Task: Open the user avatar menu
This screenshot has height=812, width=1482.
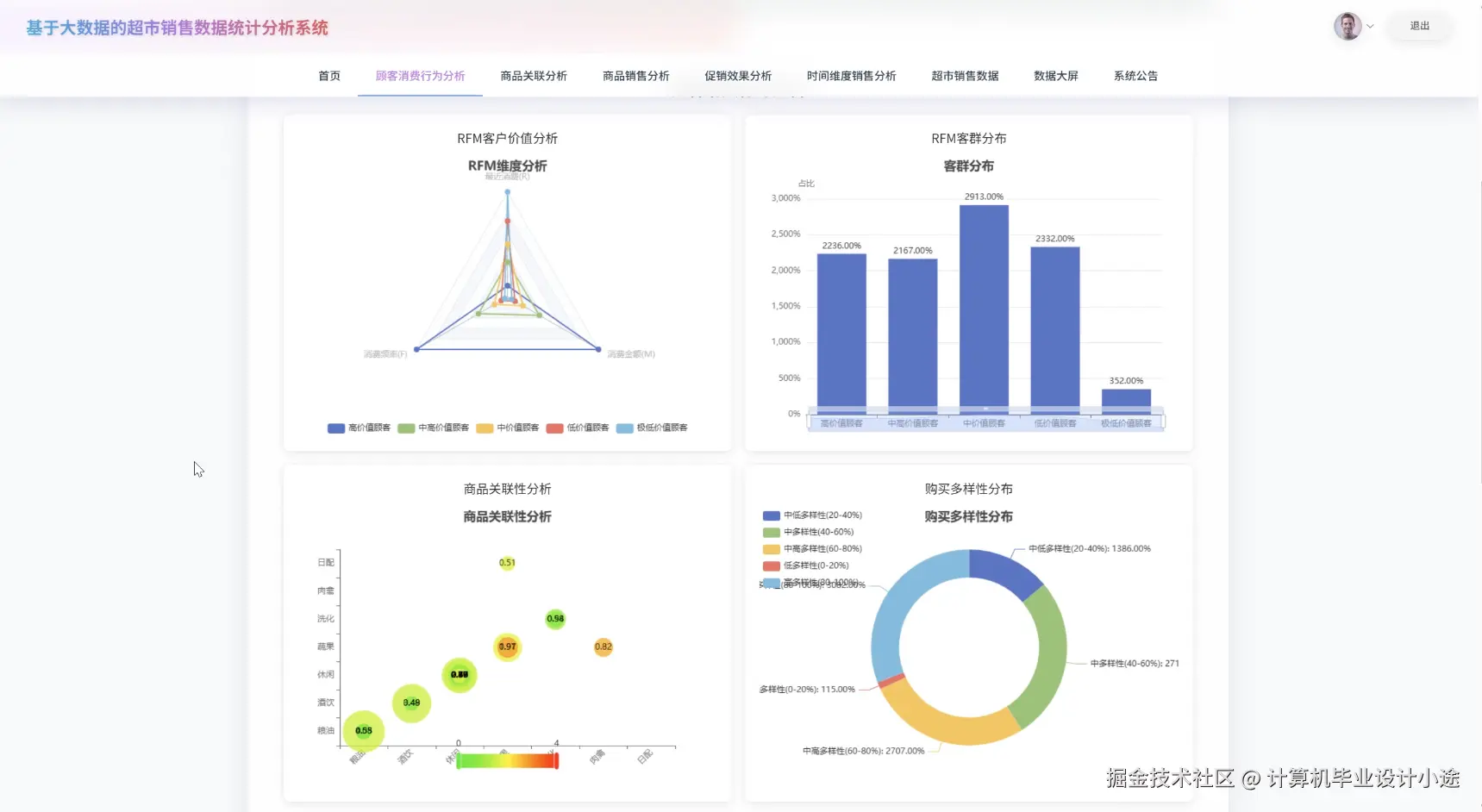Action: [1346, 26]
